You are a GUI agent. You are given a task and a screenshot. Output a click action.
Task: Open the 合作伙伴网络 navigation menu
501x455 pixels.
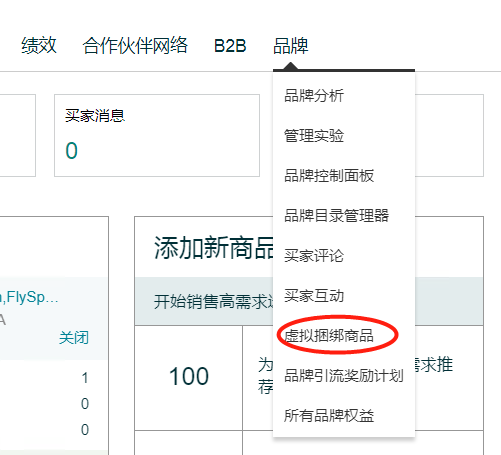(135, 46)
